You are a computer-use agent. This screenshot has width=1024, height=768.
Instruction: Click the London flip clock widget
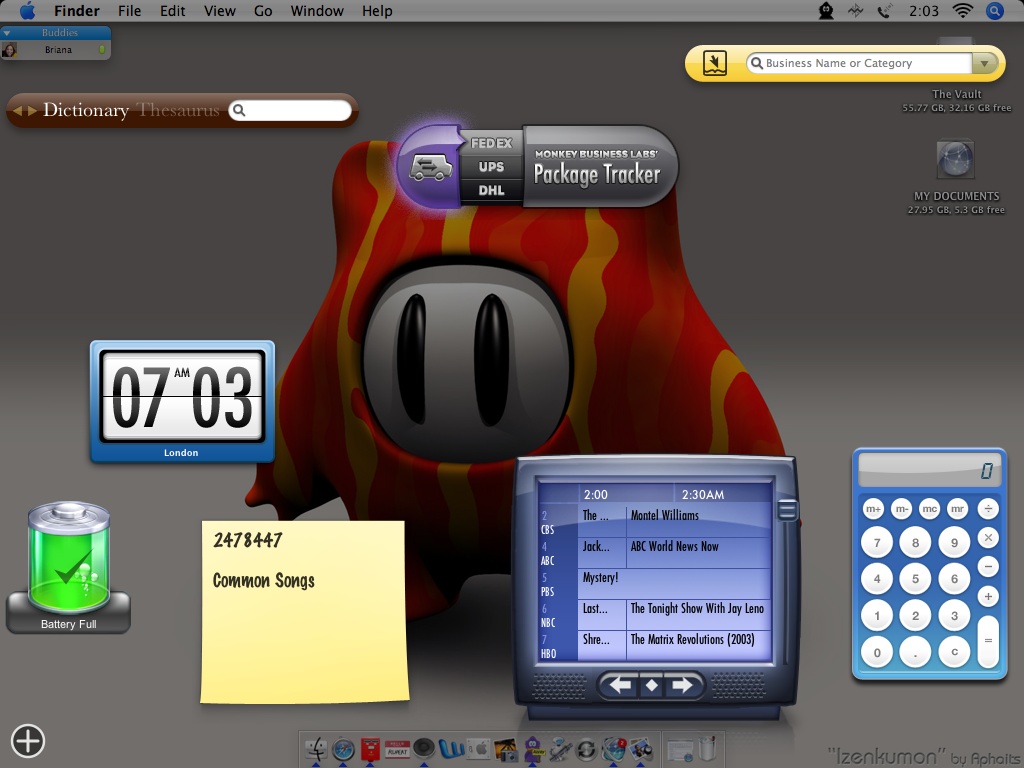(x=182, y=402)
